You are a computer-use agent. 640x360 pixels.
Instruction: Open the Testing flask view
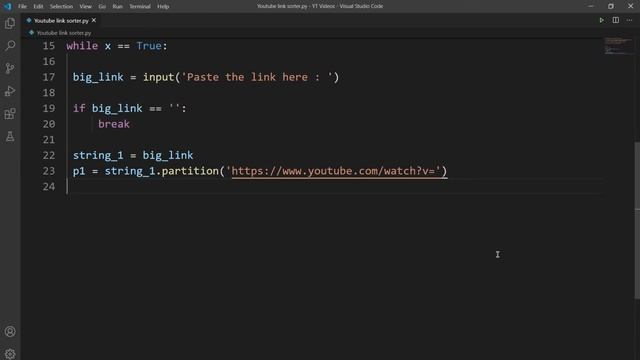tap(10, 136)
